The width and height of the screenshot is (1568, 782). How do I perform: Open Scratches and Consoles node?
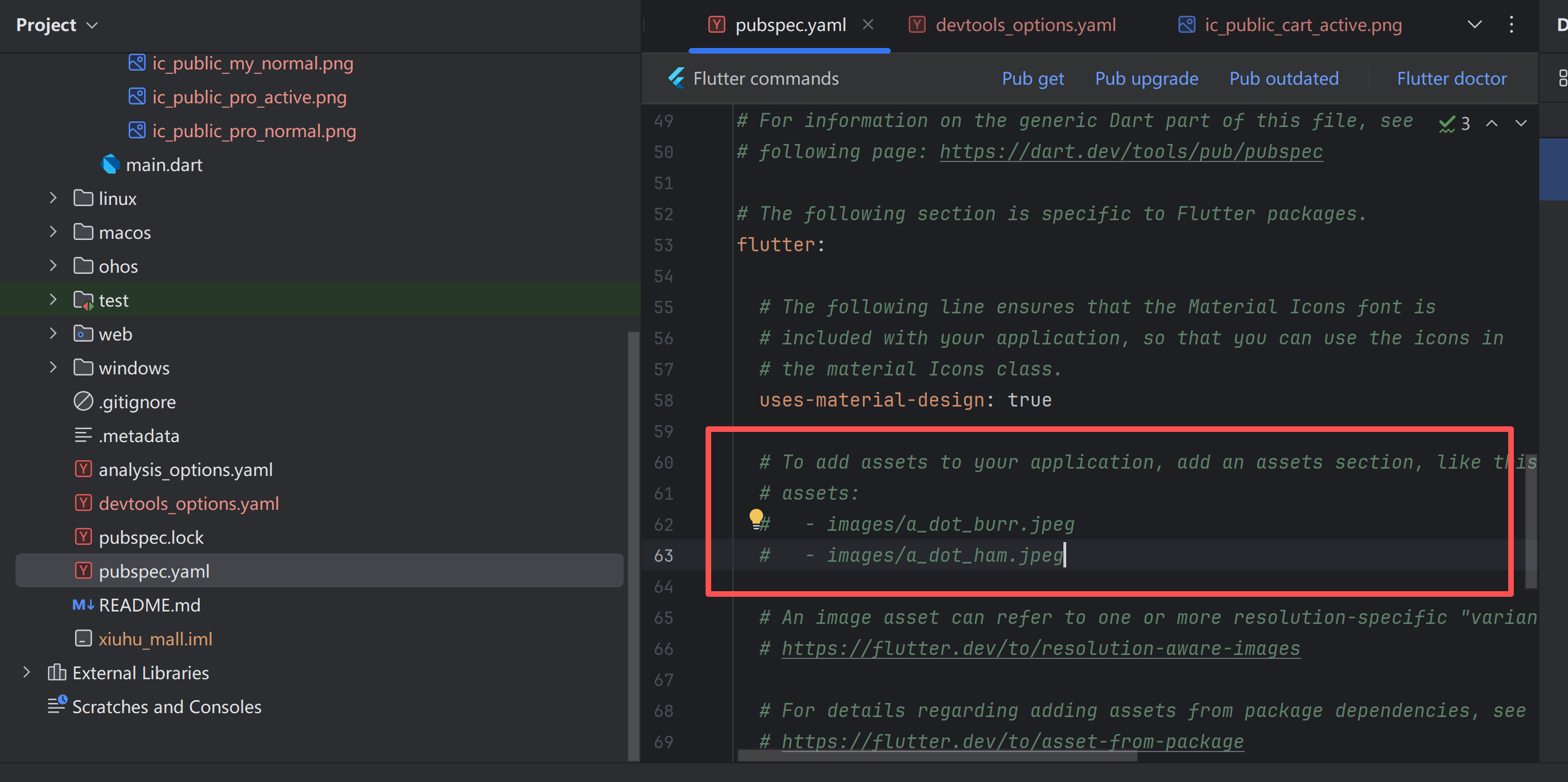click(x=166, y=706)
